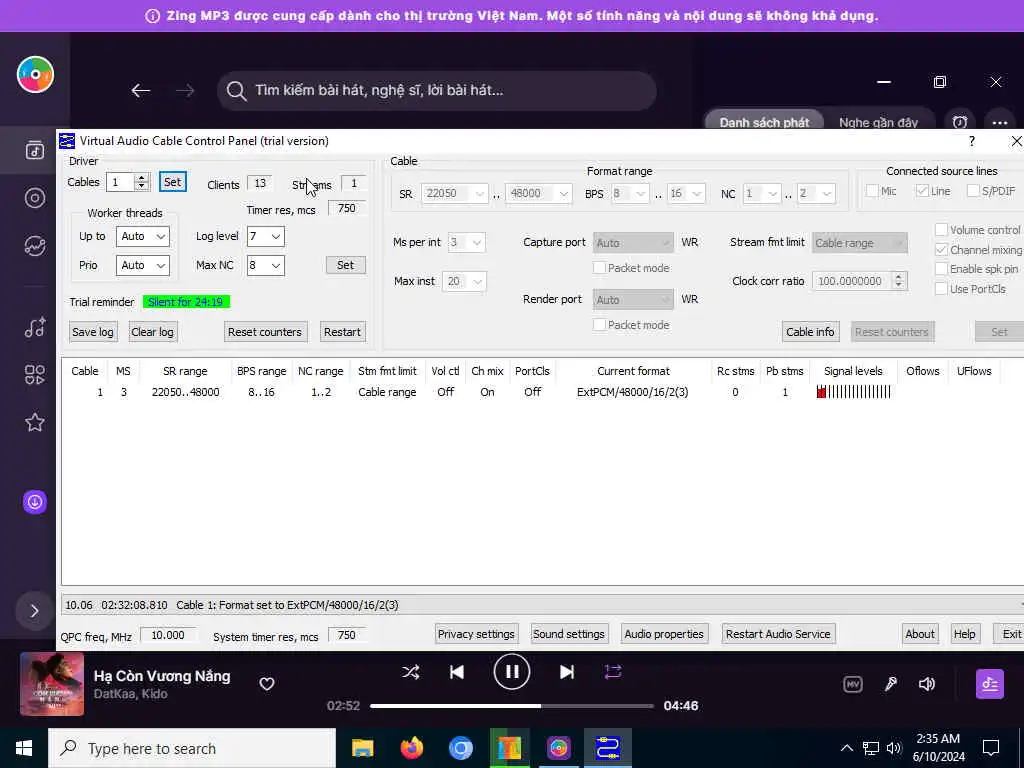This screenshot has width=1024, height=768.
Task: Click Reset counters in Driver section
Action: pyautogui.click(x=264, y=332)
